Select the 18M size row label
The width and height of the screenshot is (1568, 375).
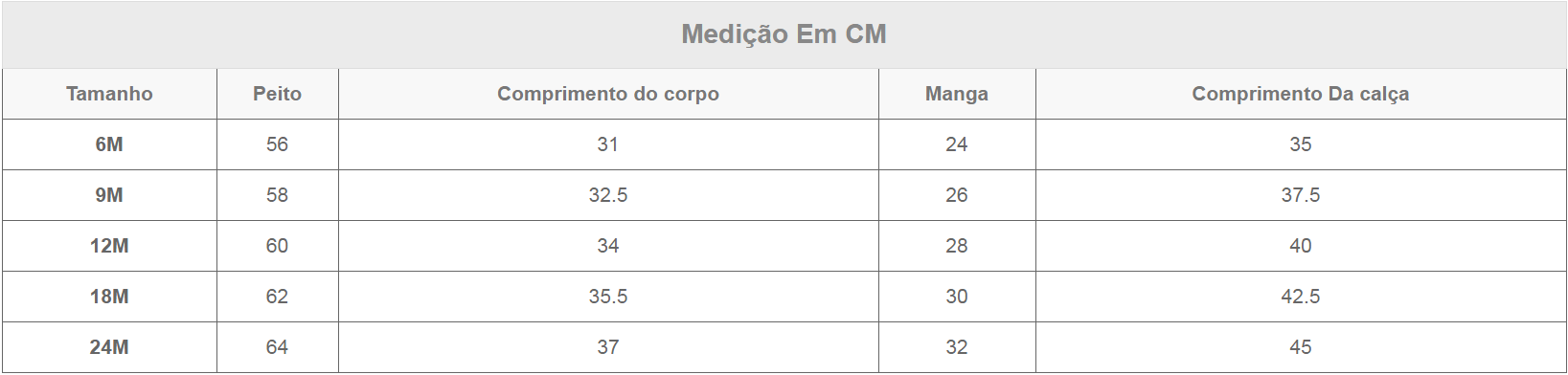[109, 297]
